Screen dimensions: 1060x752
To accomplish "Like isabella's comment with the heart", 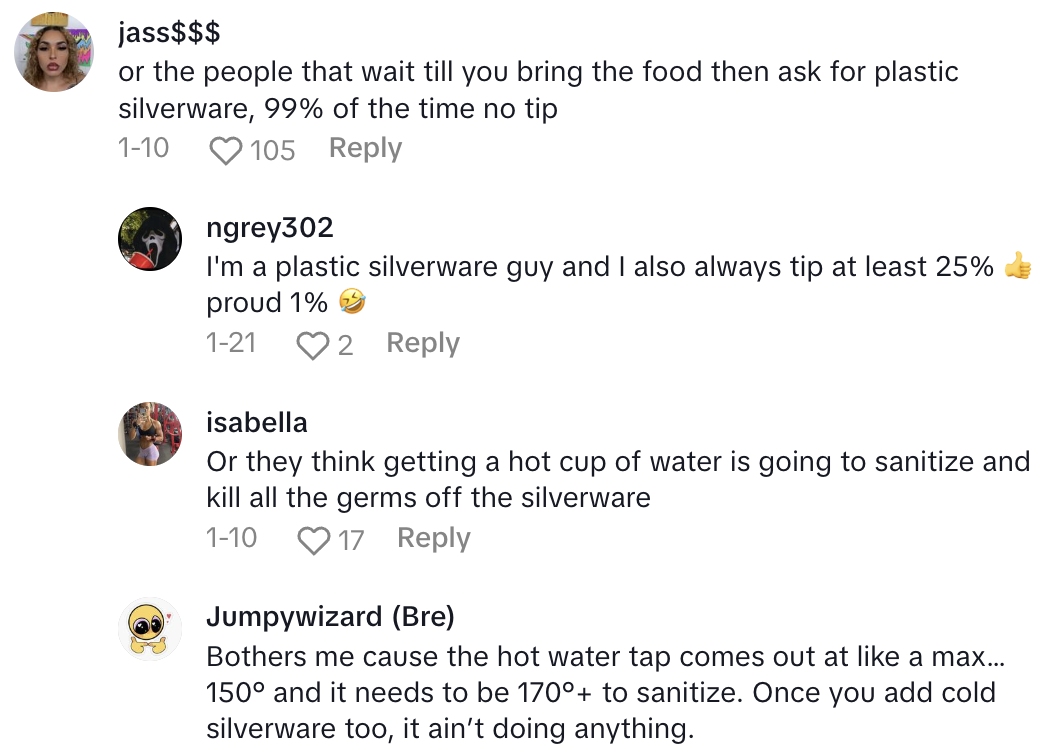I will click(x=314, y=540).
